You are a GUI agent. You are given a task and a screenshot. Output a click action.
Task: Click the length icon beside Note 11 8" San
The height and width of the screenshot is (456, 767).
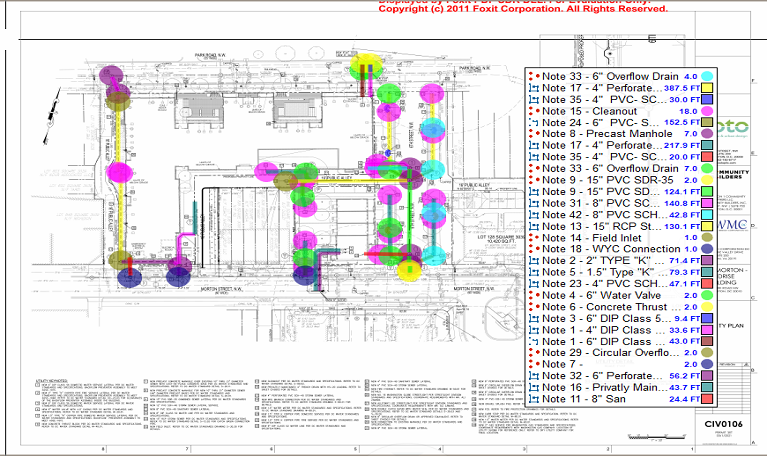click(x=534, y=399)
